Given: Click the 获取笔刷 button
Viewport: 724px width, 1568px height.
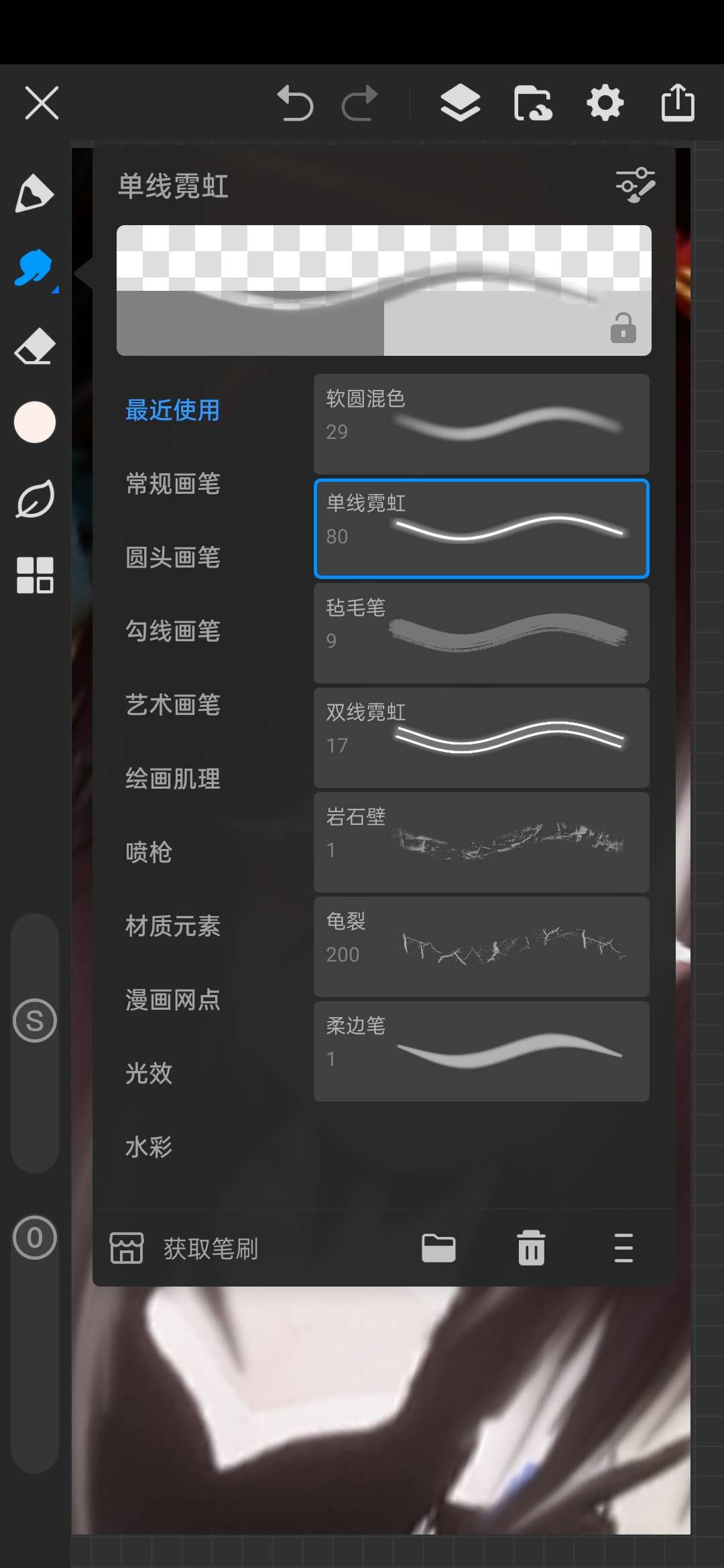Looking at the screenshot, I should coord(184,1248).
